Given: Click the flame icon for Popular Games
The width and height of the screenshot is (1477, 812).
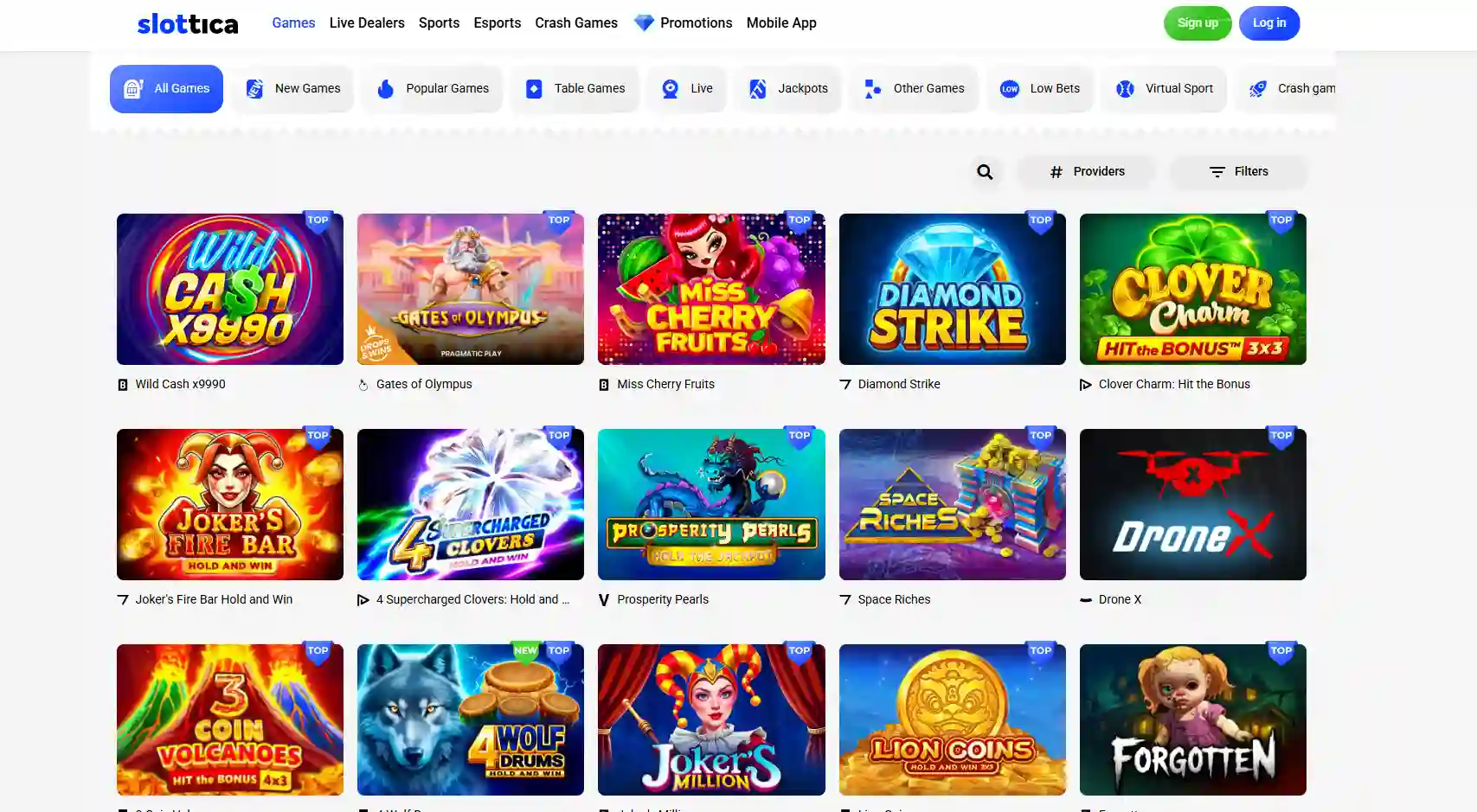Looking at the screenshot, I should coord(386,88).
